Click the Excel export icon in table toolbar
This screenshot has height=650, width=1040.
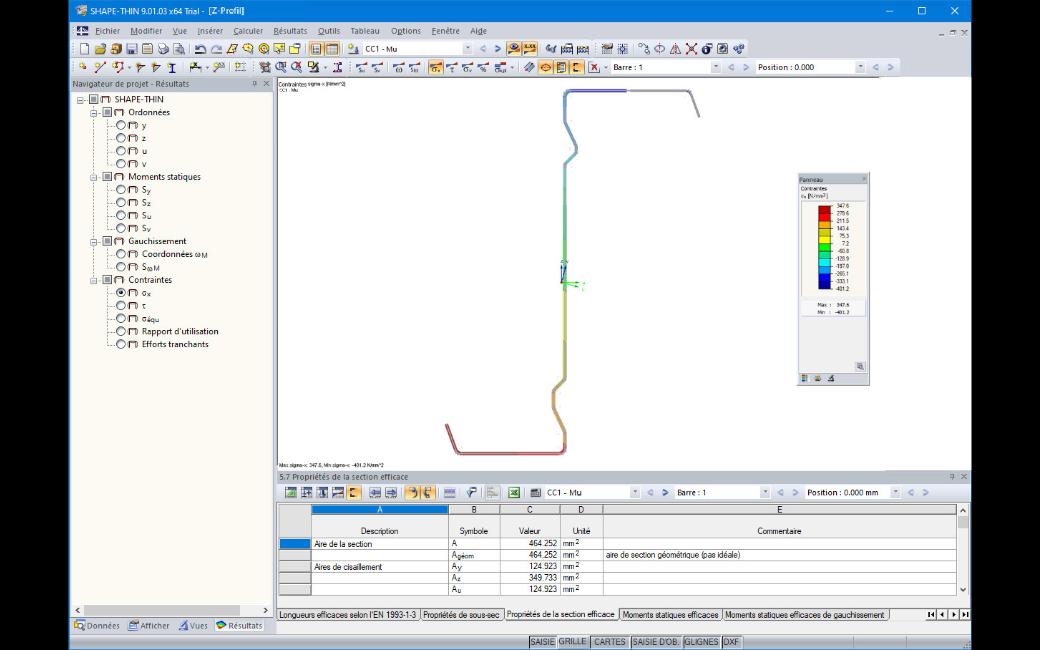point(513,492)
